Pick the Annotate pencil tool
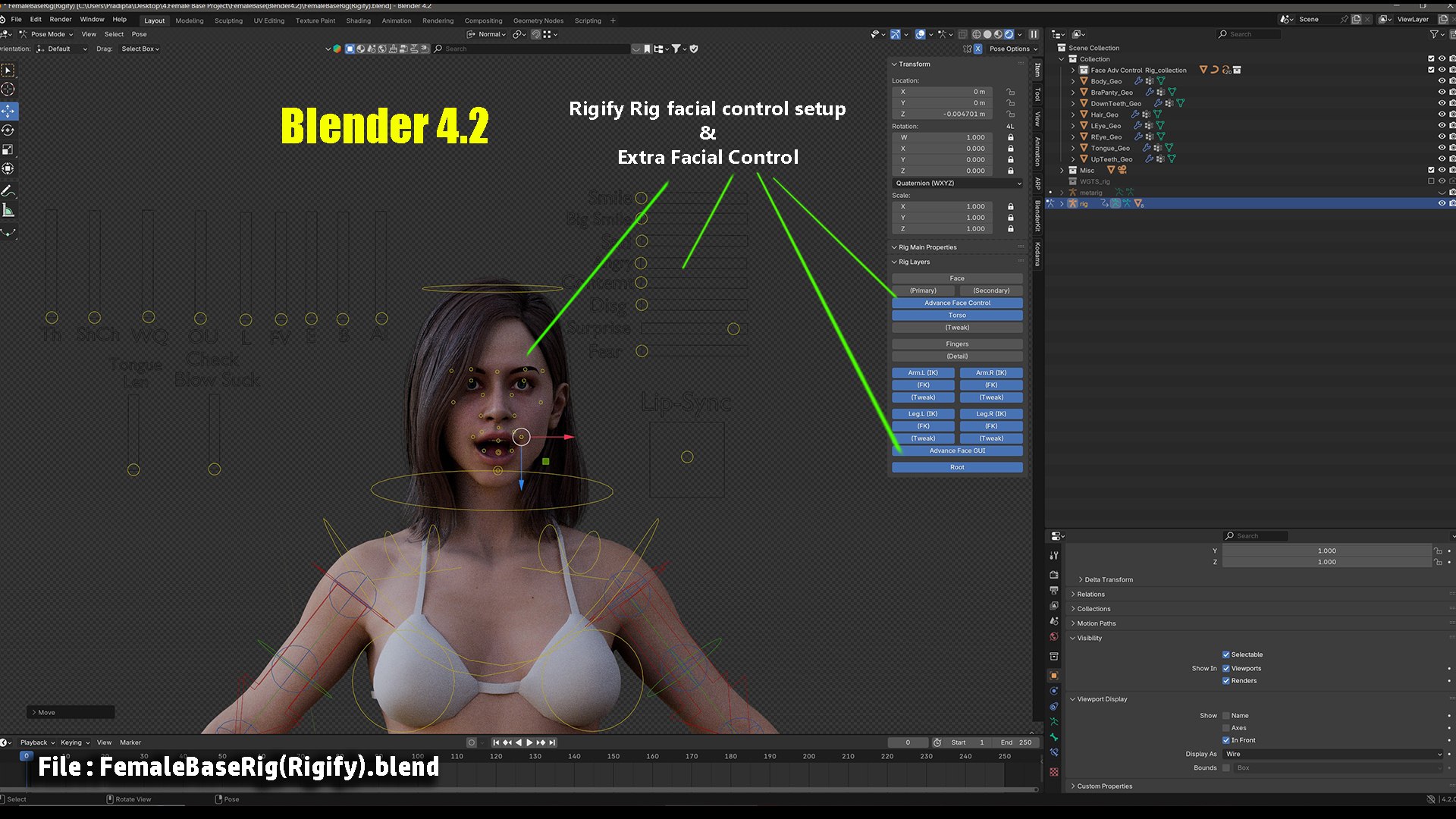1456x819 pixels. (x=8, y=191)
